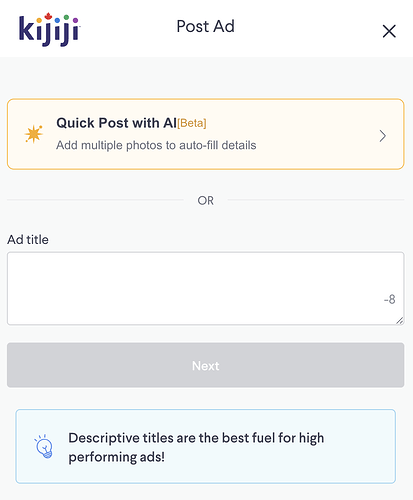Click the Ad title field label
Screen dimensions: 413x500
pyautogui.click(x=28, y=240)
